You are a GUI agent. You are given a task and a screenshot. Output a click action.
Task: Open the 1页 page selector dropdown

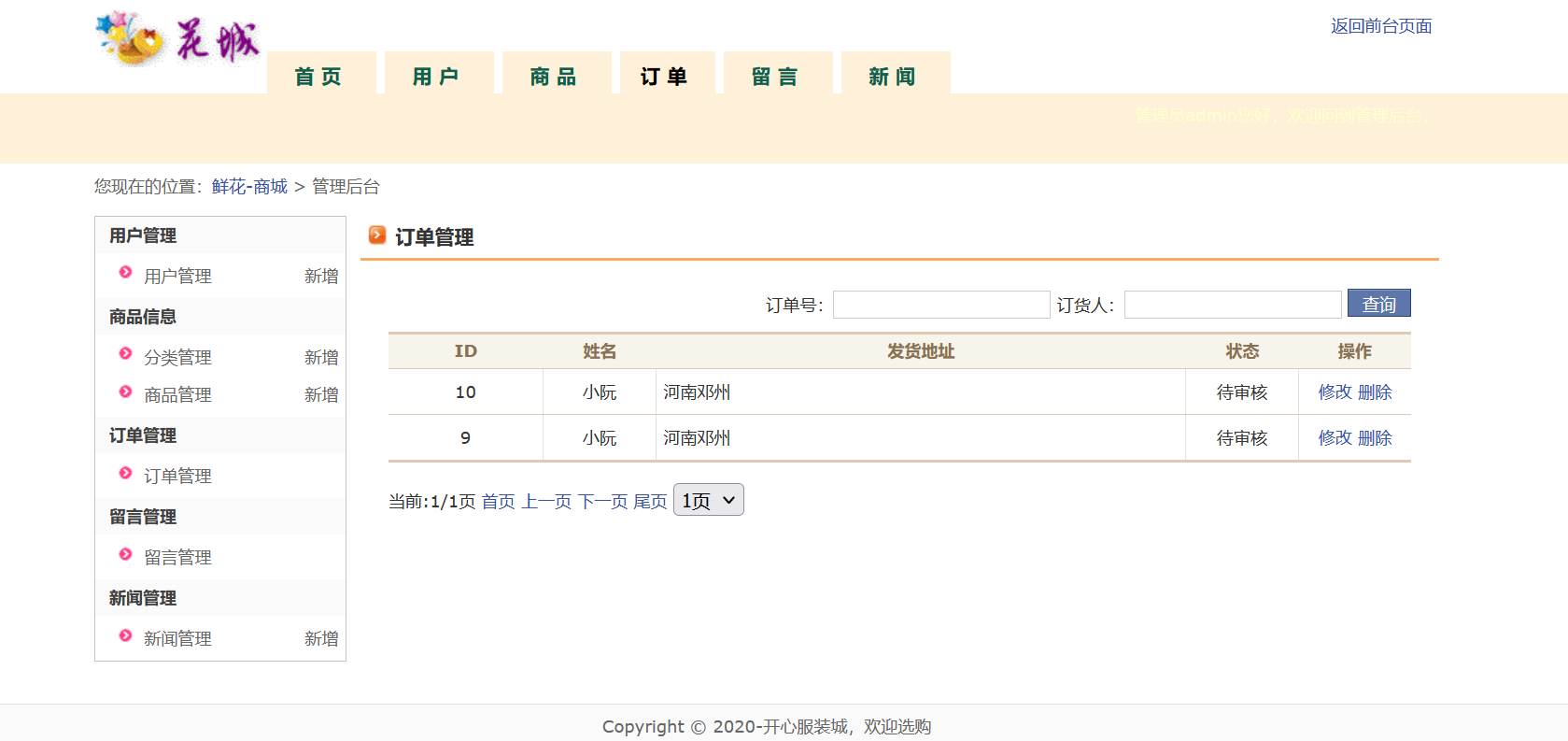709,500
